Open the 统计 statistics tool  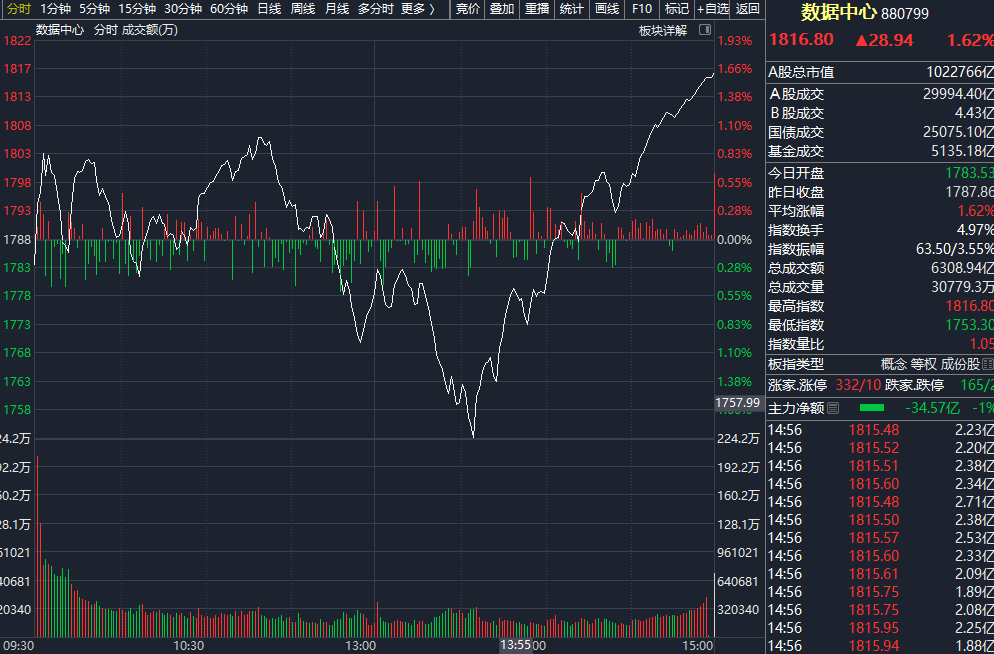click(572, 9)
